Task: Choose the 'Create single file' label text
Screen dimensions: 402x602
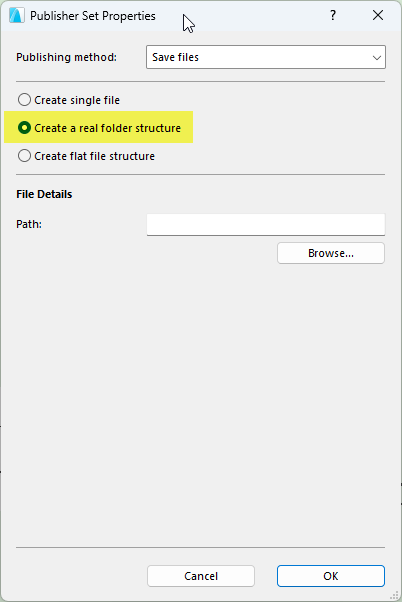Action: coord(77,100)
